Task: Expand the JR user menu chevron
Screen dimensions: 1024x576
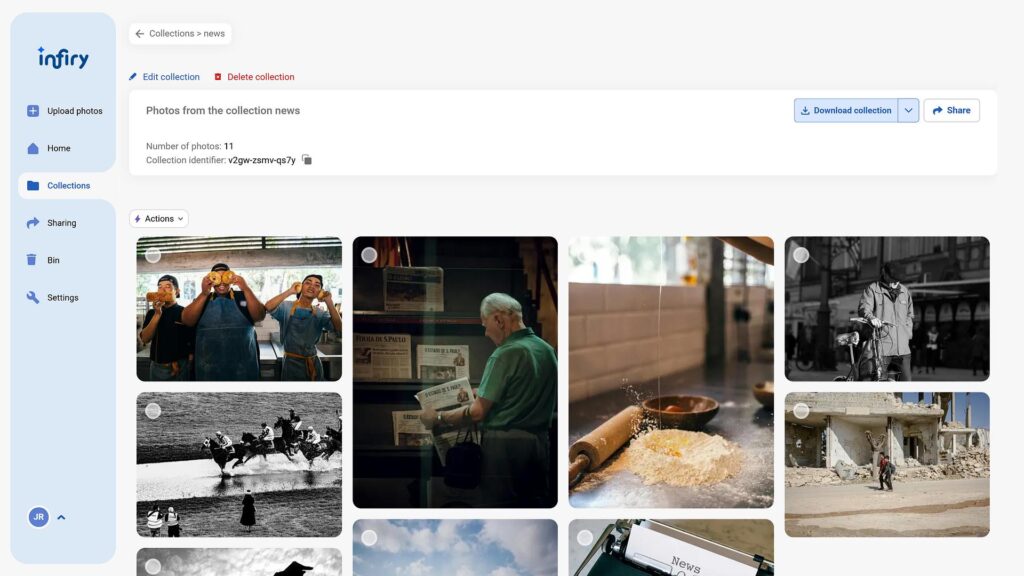Action: coord(61,517)
